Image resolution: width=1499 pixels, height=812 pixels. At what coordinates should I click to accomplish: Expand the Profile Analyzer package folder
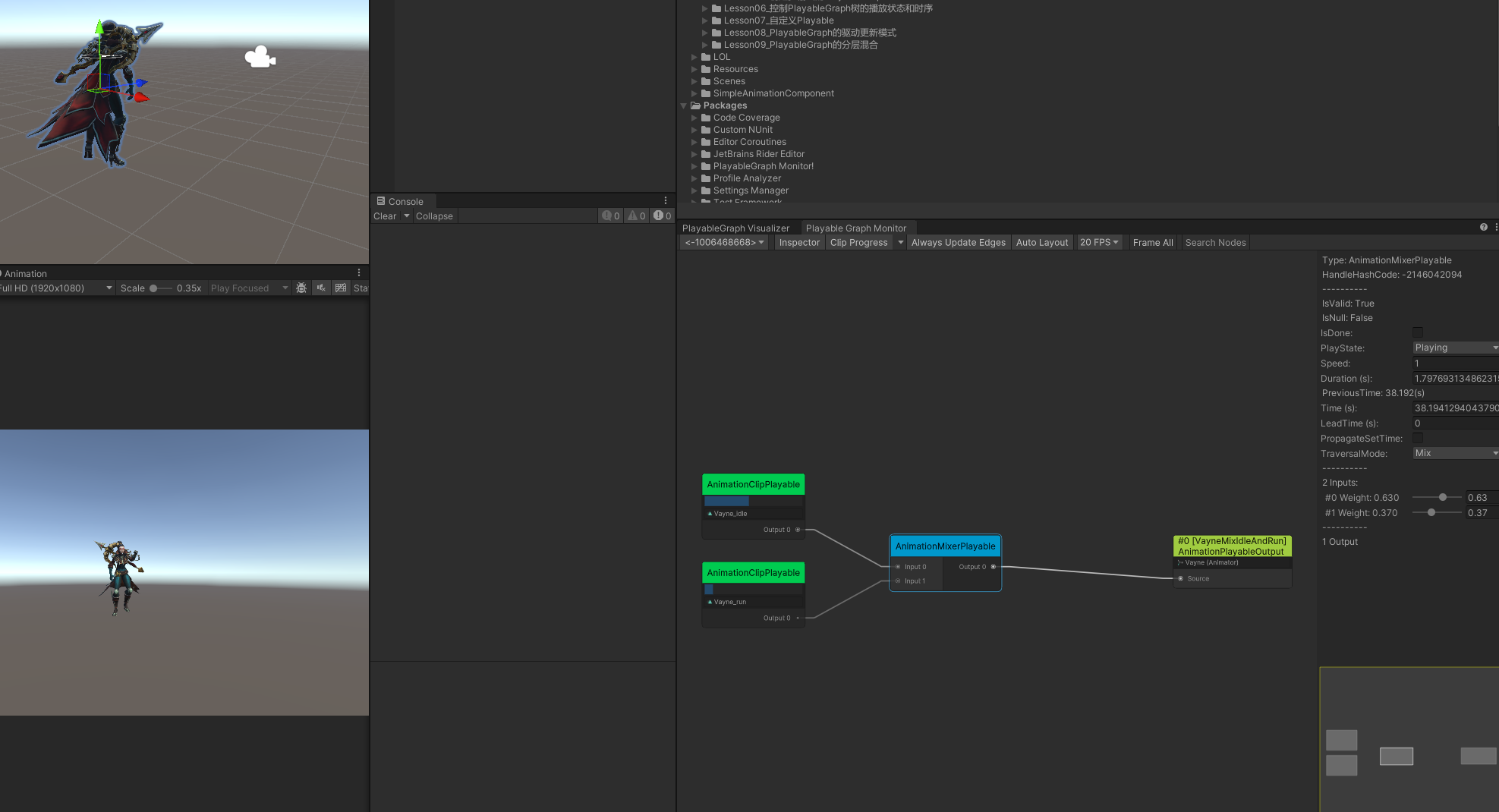pyautogui.click(x=694, y=178)
